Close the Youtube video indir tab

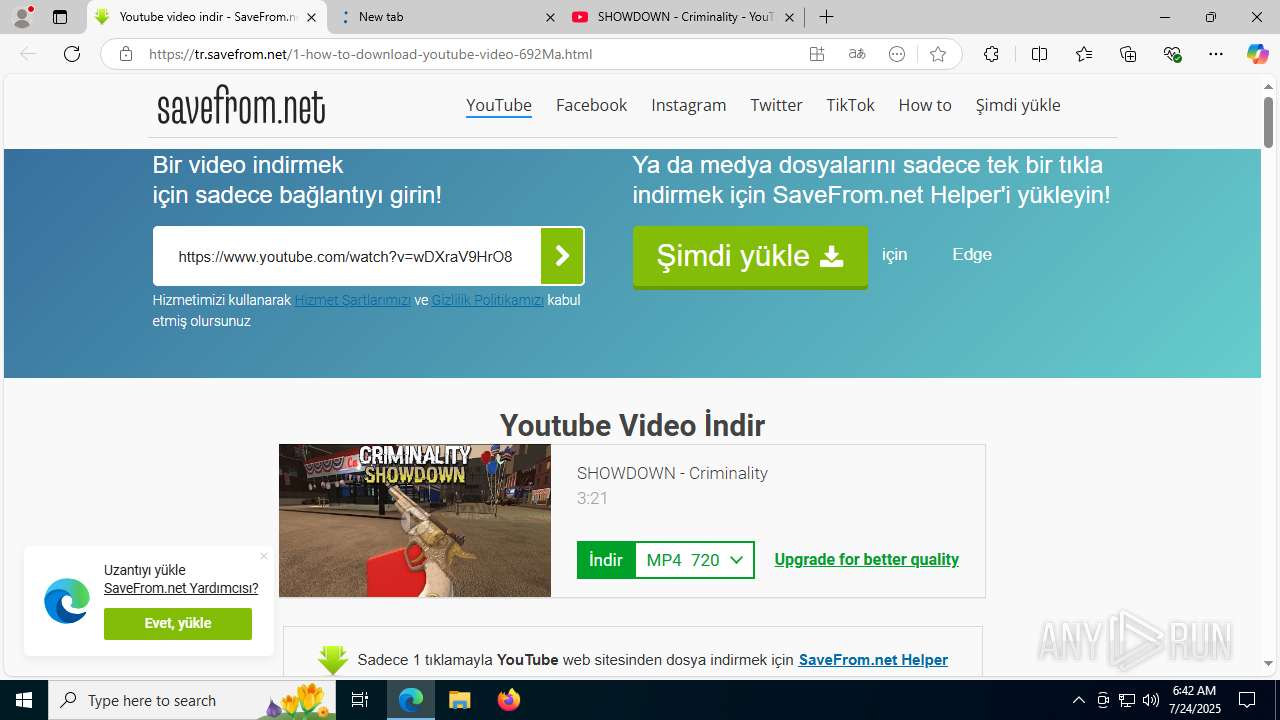[x=312, y=17]
